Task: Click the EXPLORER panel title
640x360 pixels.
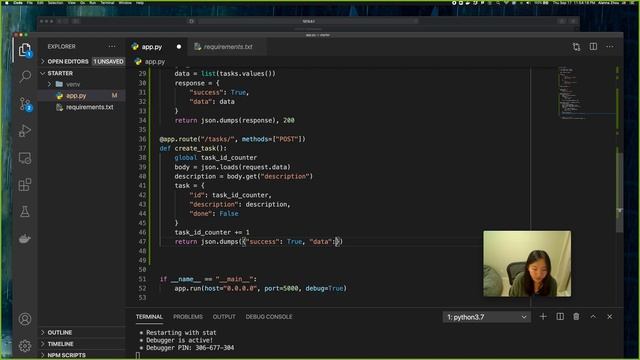Action: pos(62,47)
